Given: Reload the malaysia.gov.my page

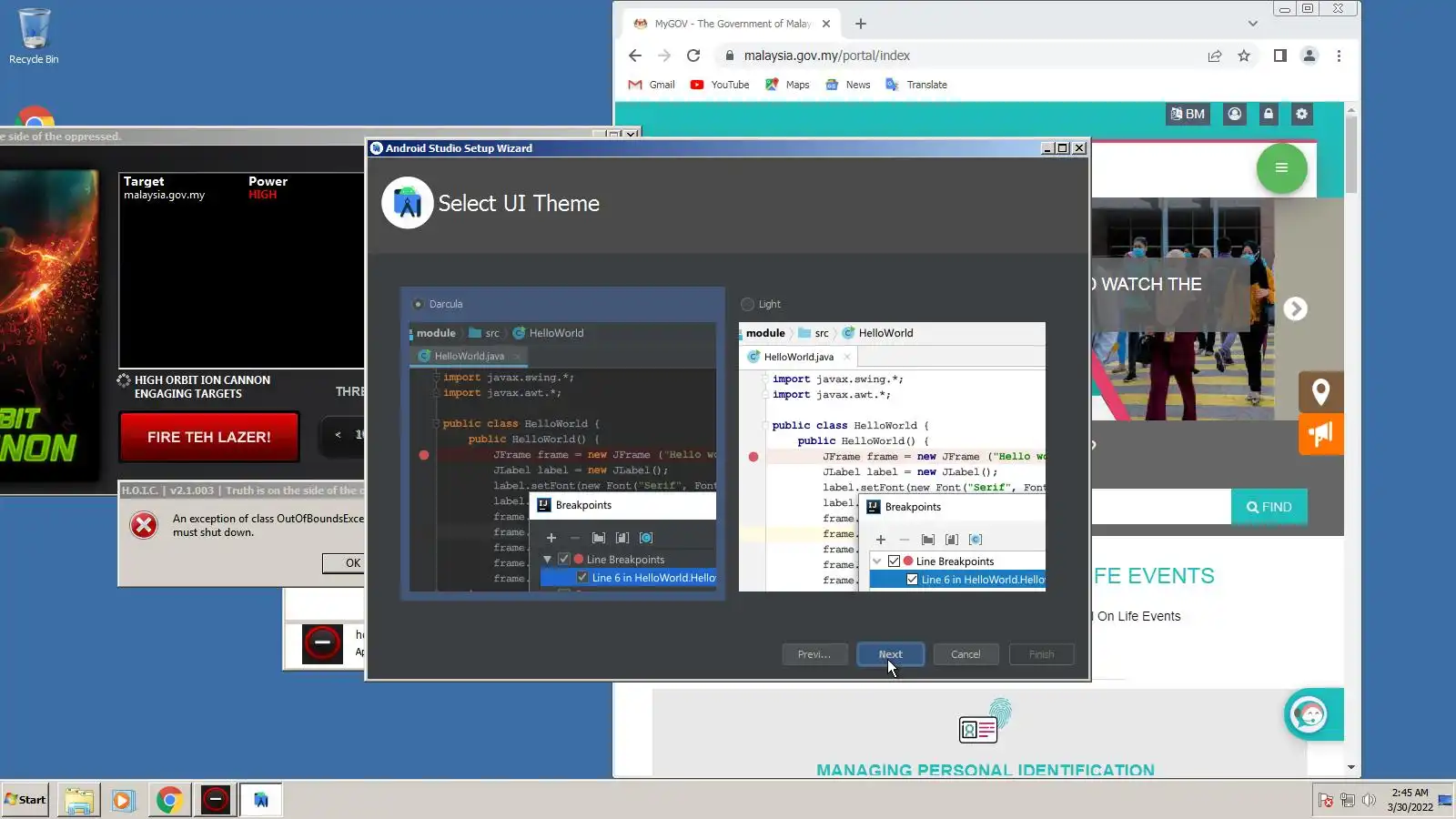Looking at the screenshot, I should point(693,56).
